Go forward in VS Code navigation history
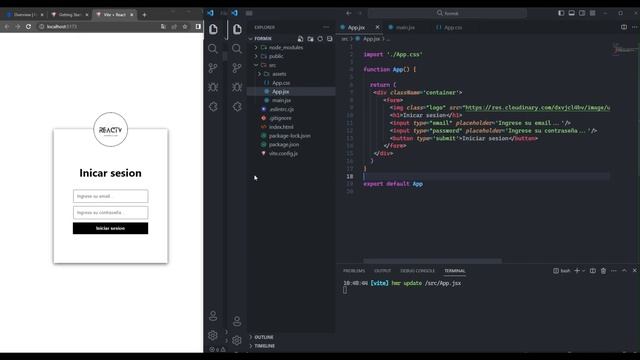The height and width of the screenshot is (360, 640). [x=360, y=13]
